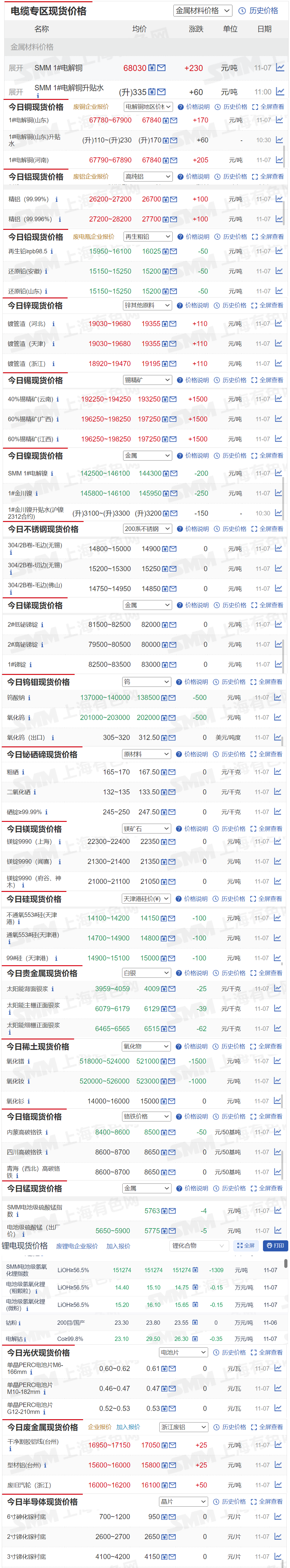Viewport: 290px width, 1568px height.
Task: Open the 再生粗铅 dropdown
Action: 148,237
